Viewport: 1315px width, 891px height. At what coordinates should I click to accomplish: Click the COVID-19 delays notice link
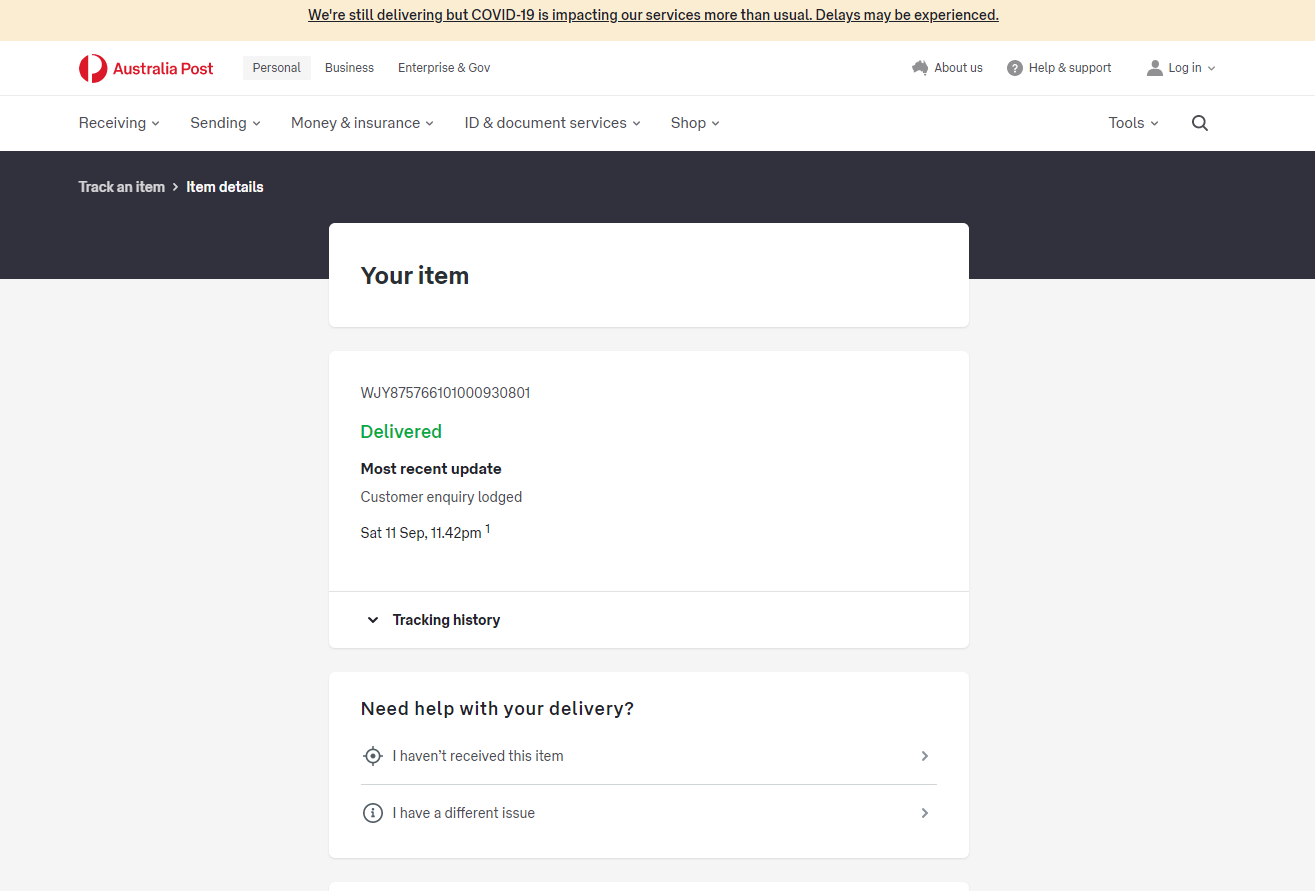[653, 15]
